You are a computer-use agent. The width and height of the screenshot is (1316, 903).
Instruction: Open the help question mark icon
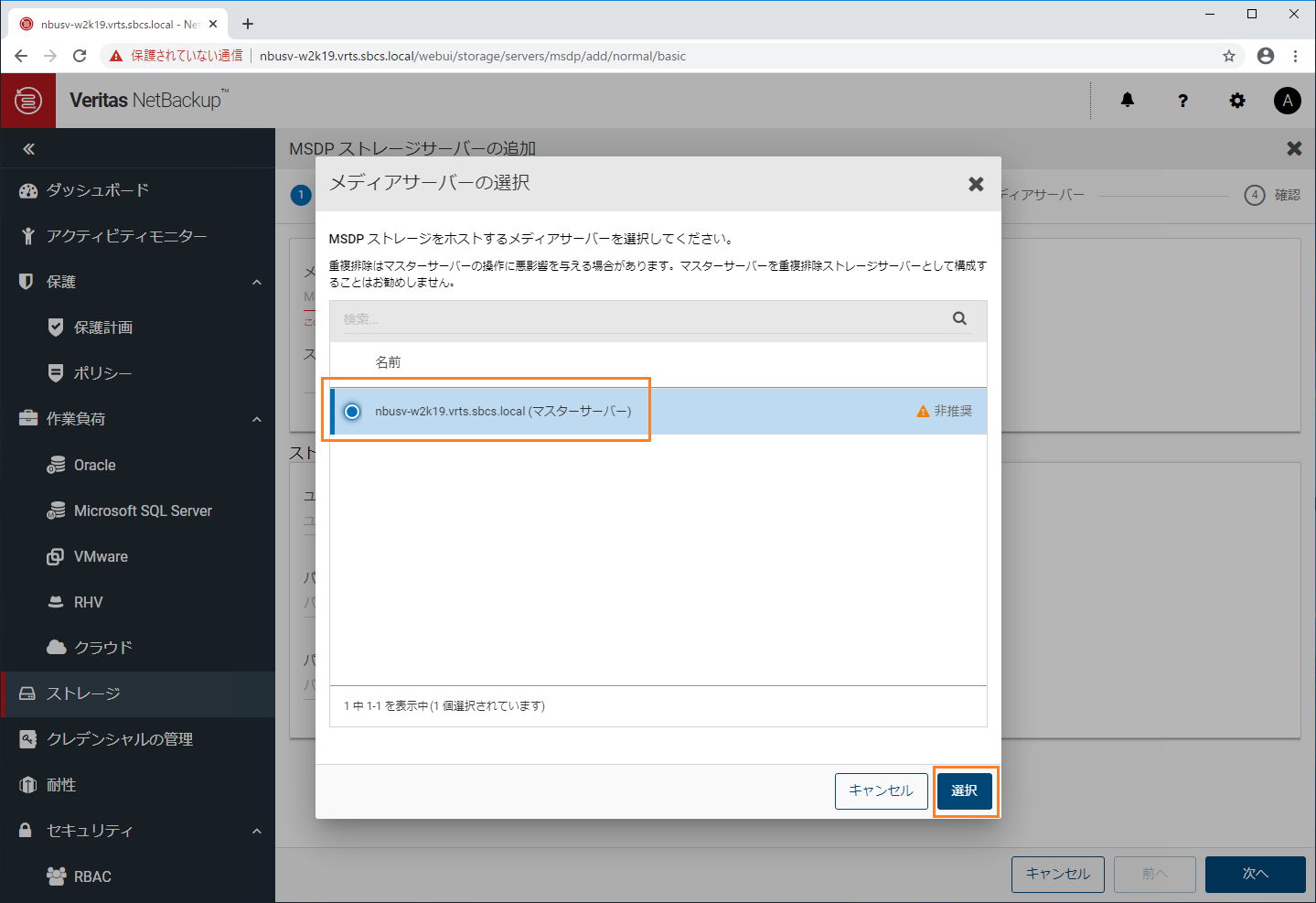tap(1182, 101)
